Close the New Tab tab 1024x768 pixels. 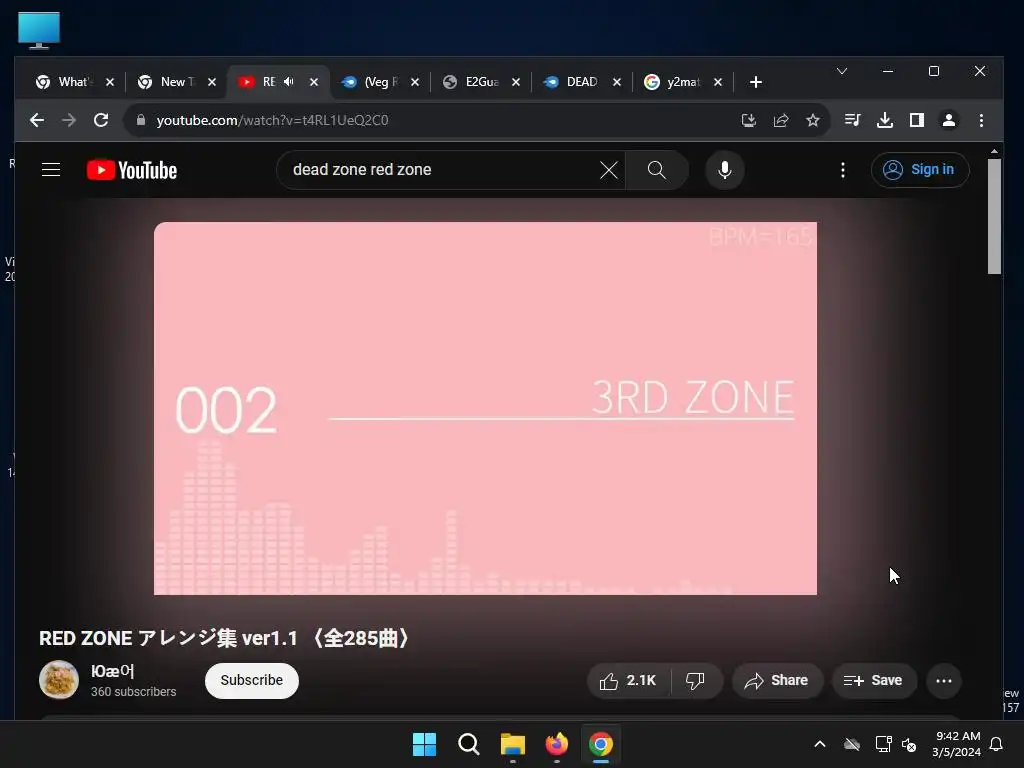[x=212, y=82]
